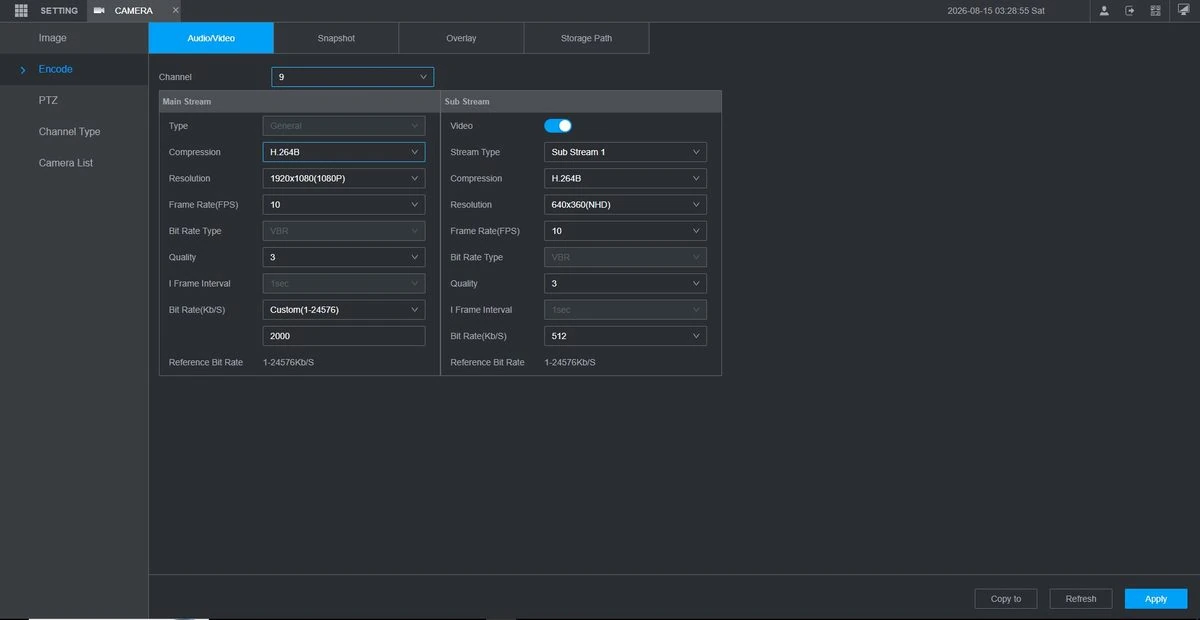The height and width of the screenshot is (620, 1200).
Task: Open the Main Stream Resolution dropdown
Action: (344, 178)
